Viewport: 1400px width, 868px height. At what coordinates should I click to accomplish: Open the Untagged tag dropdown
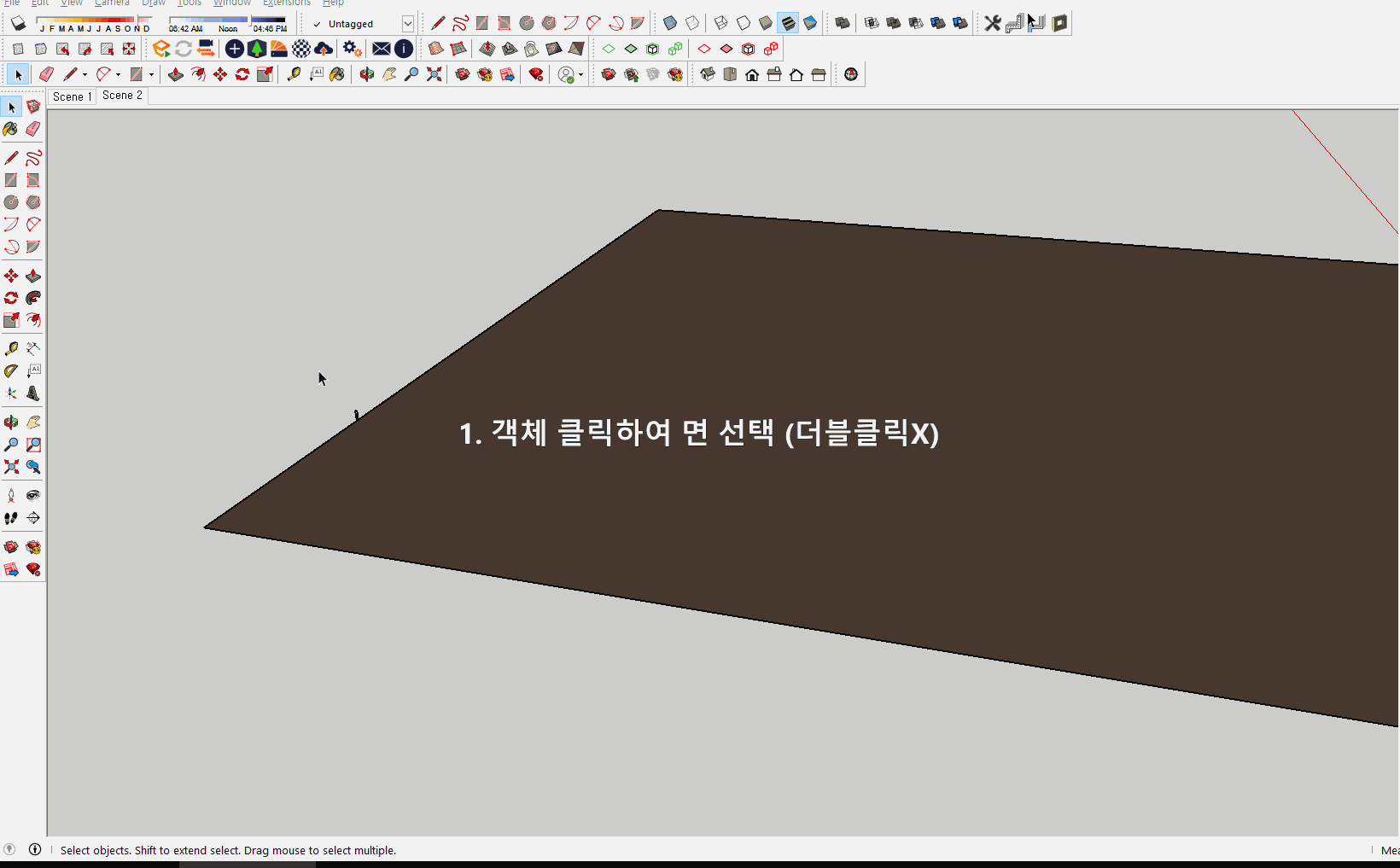pyautogui.click(x=407, y=23)
